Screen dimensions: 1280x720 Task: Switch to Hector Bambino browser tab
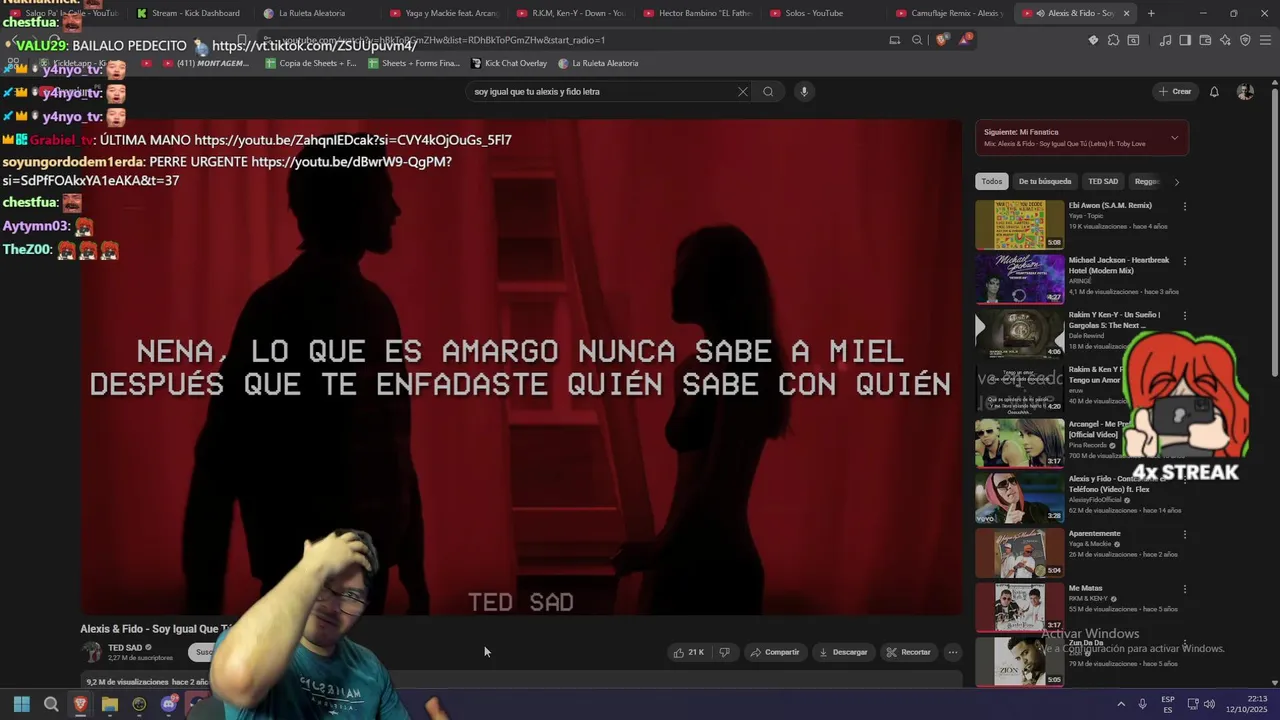(x=697, y=13)
